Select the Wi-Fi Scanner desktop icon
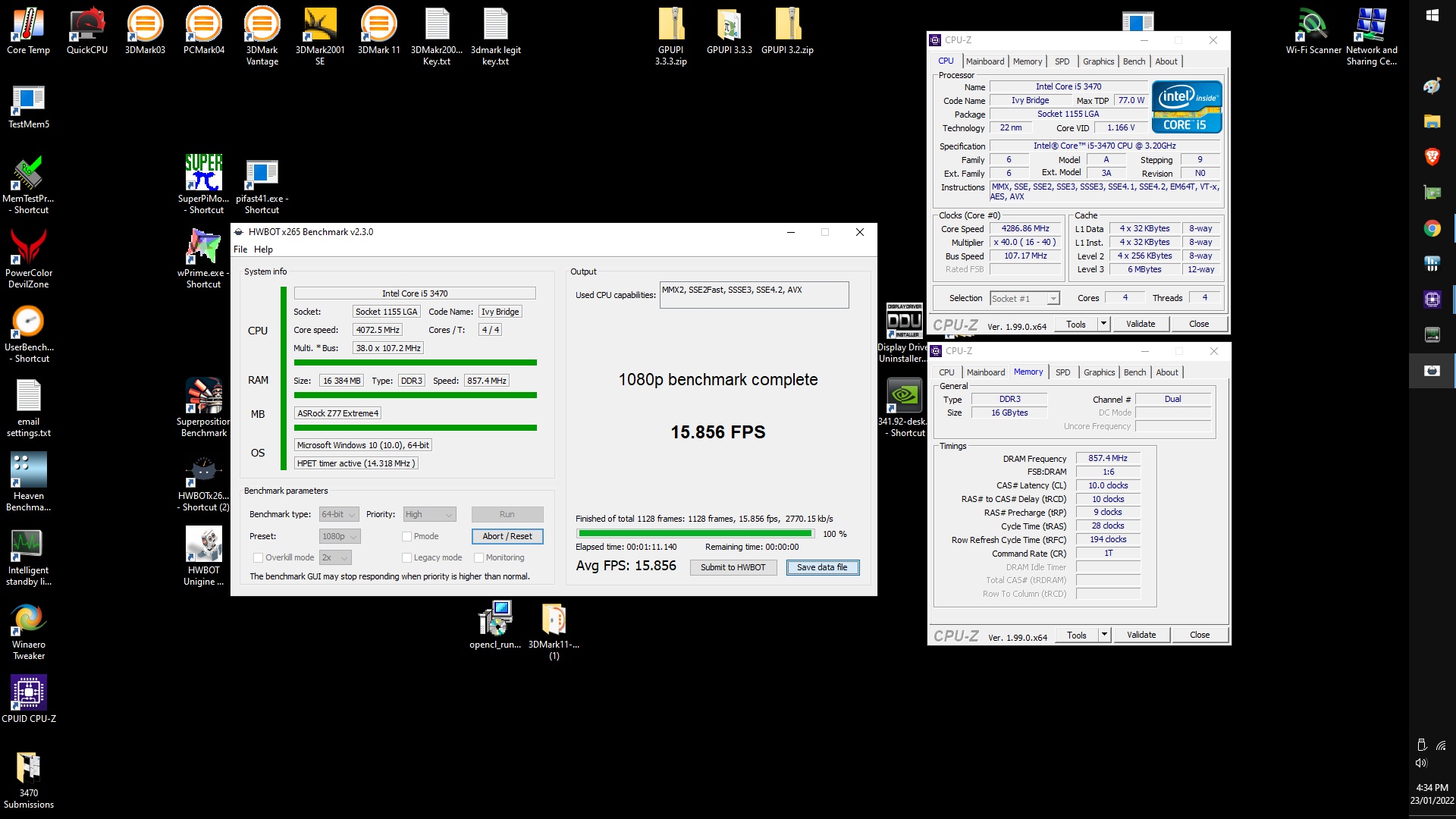The width and height of the screenshot is (1456, 819). pos(1314,31)
